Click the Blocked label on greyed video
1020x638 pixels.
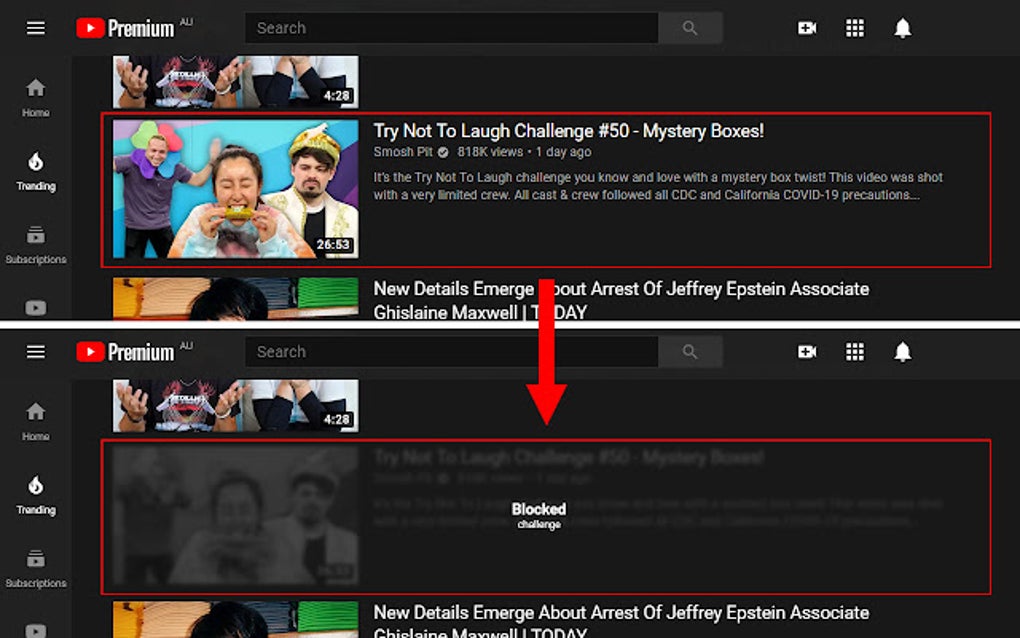click(539, 509)
